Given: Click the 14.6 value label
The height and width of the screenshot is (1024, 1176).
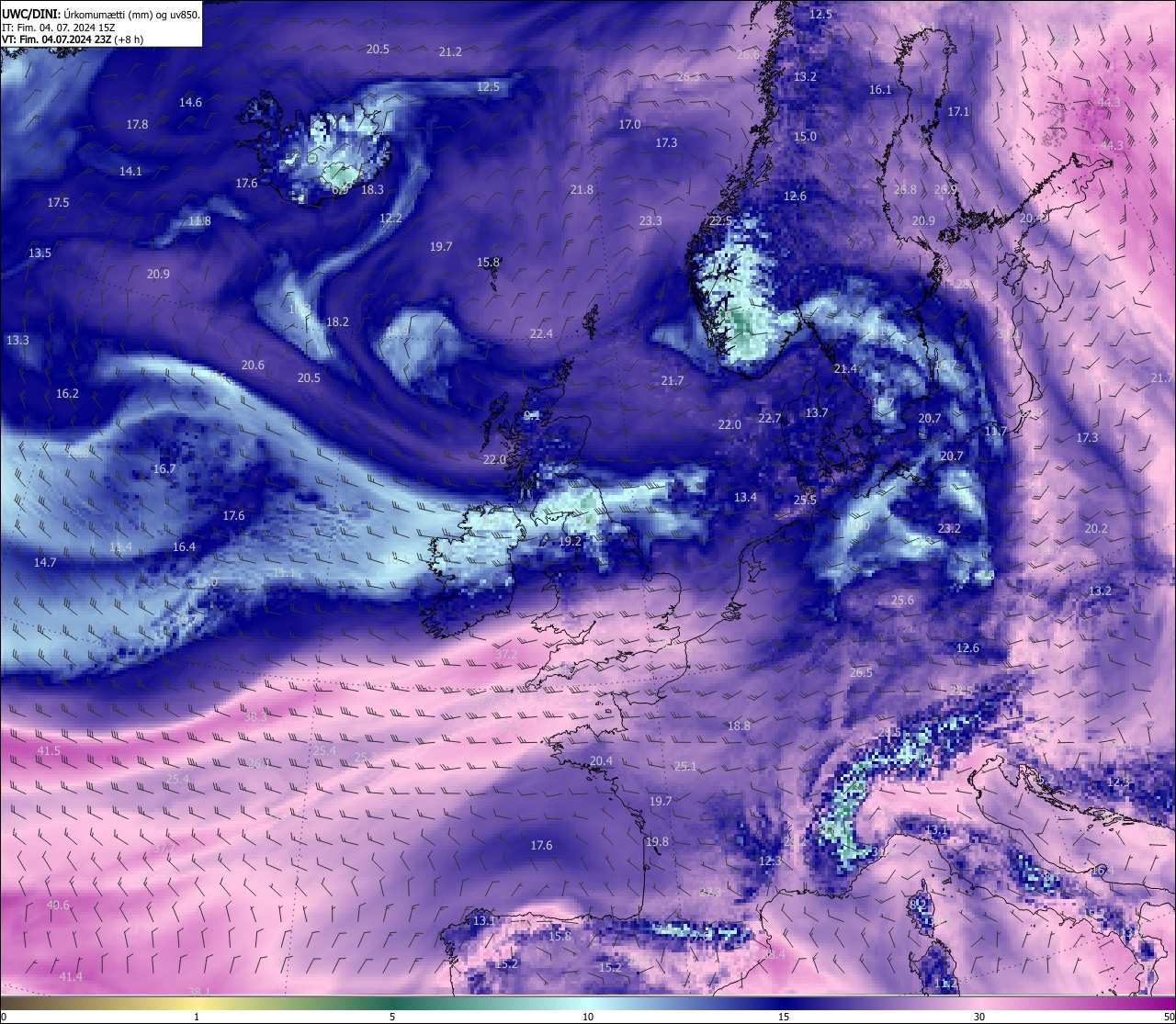Looking at the screenshot, I should tap(190, 103).
